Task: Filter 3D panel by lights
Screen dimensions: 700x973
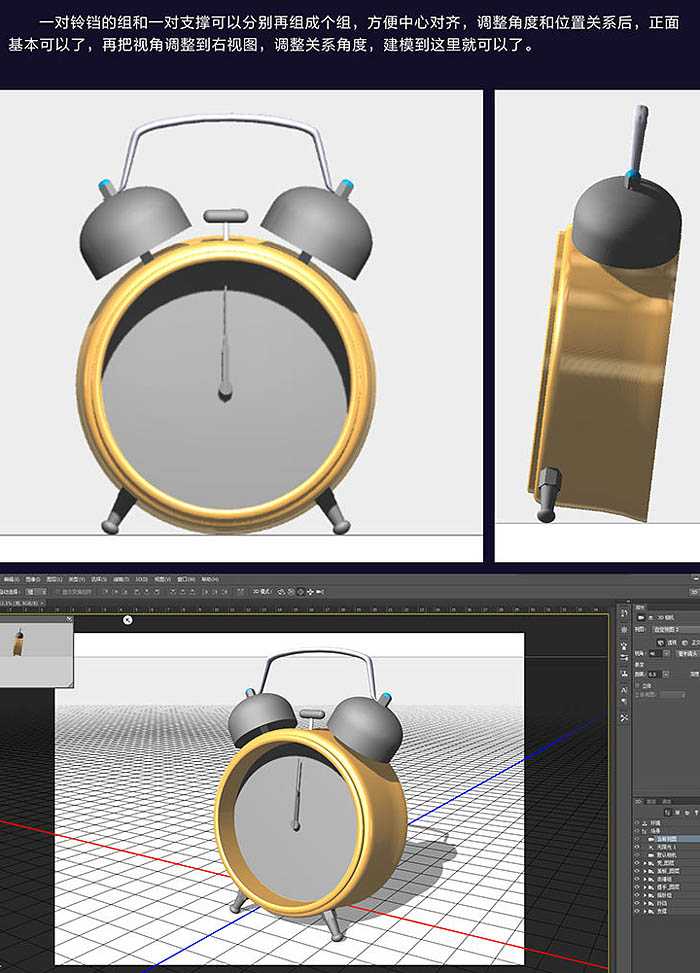Action: (696, 812)
